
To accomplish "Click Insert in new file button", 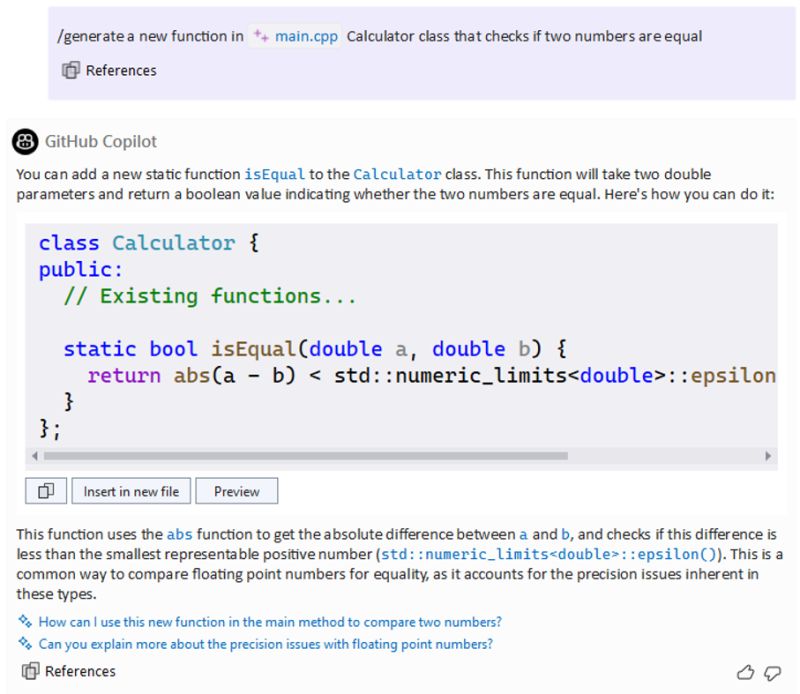I will pos(131,490).
